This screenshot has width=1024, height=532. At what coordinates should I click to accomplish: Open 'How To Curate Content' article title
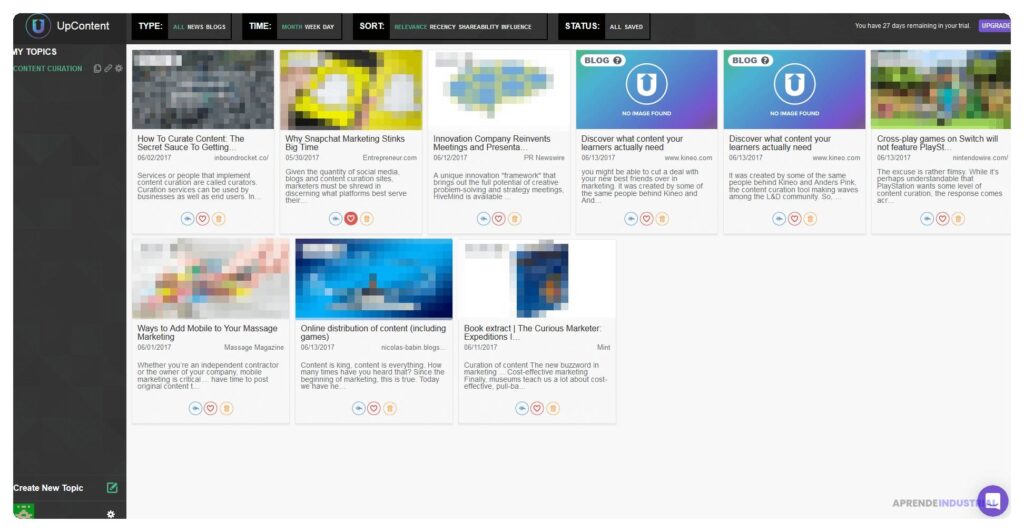191,143
